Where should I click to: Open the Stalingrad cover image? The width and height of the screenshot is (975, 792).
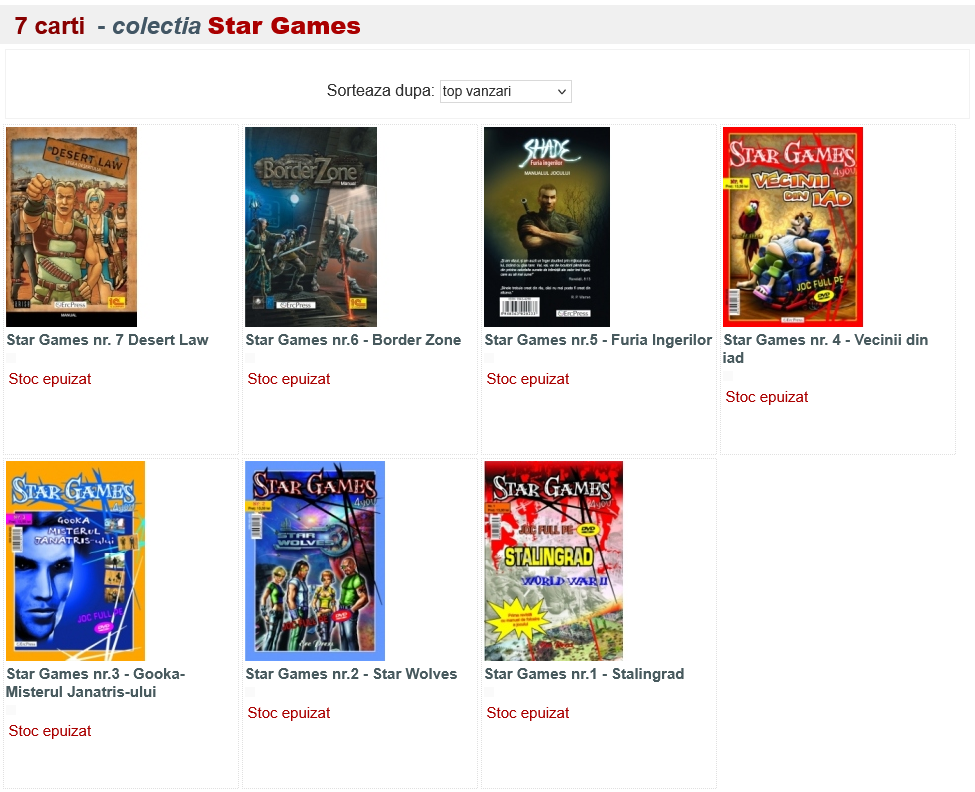(x=554, y=561)
